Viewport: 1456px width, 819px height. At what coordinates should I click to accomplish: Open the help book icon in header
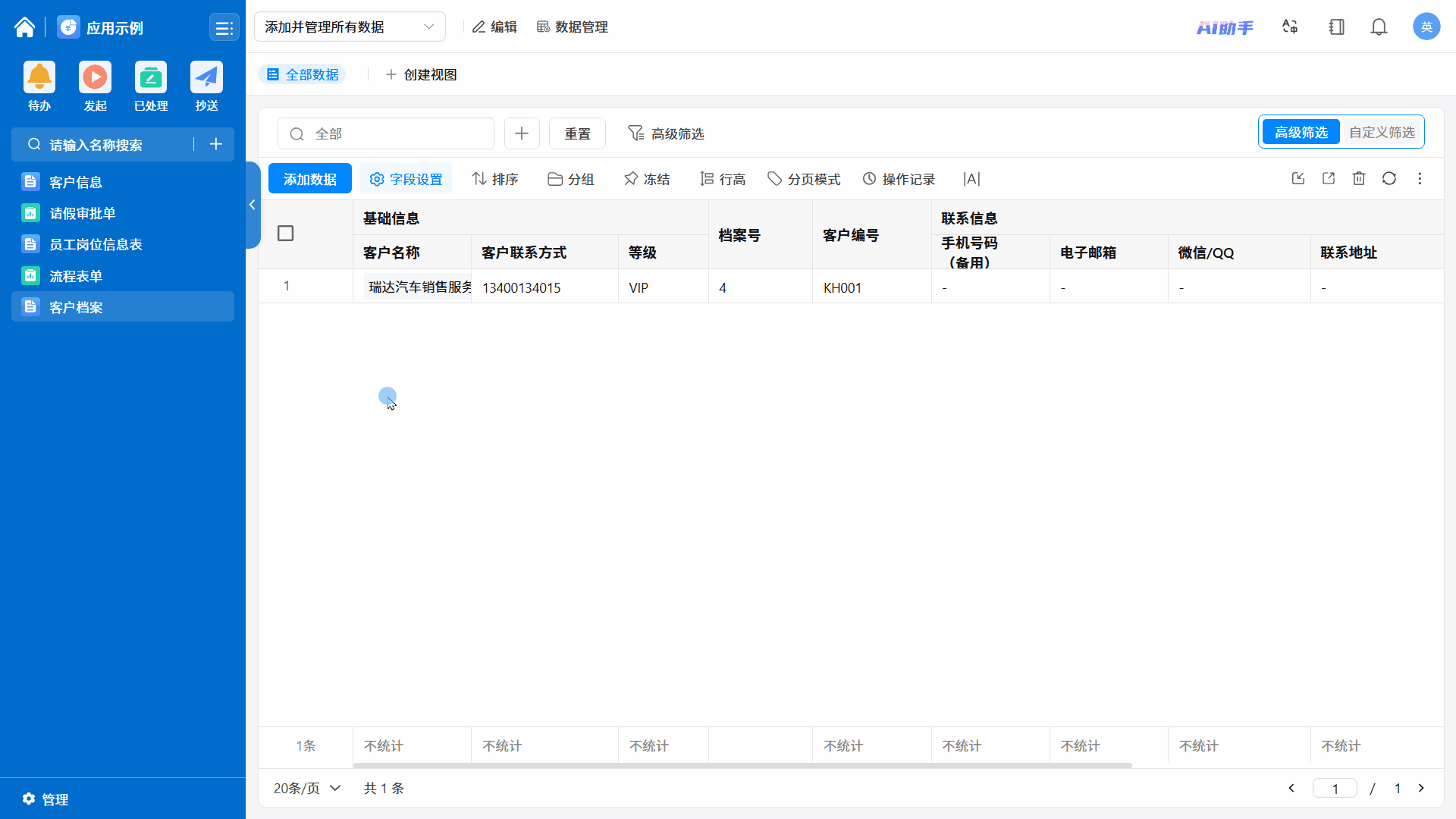(x=1336, y=27)
